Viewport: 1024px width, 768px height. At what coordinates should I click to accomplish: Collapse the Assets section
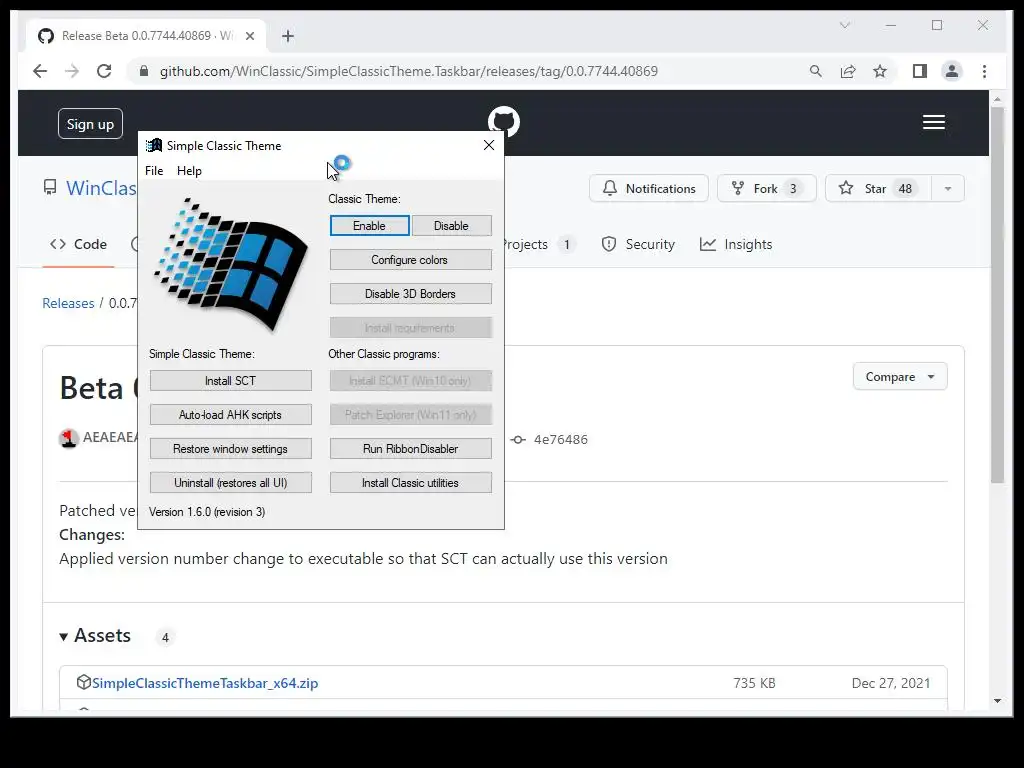pyautogui.click(x=95, y=635)
